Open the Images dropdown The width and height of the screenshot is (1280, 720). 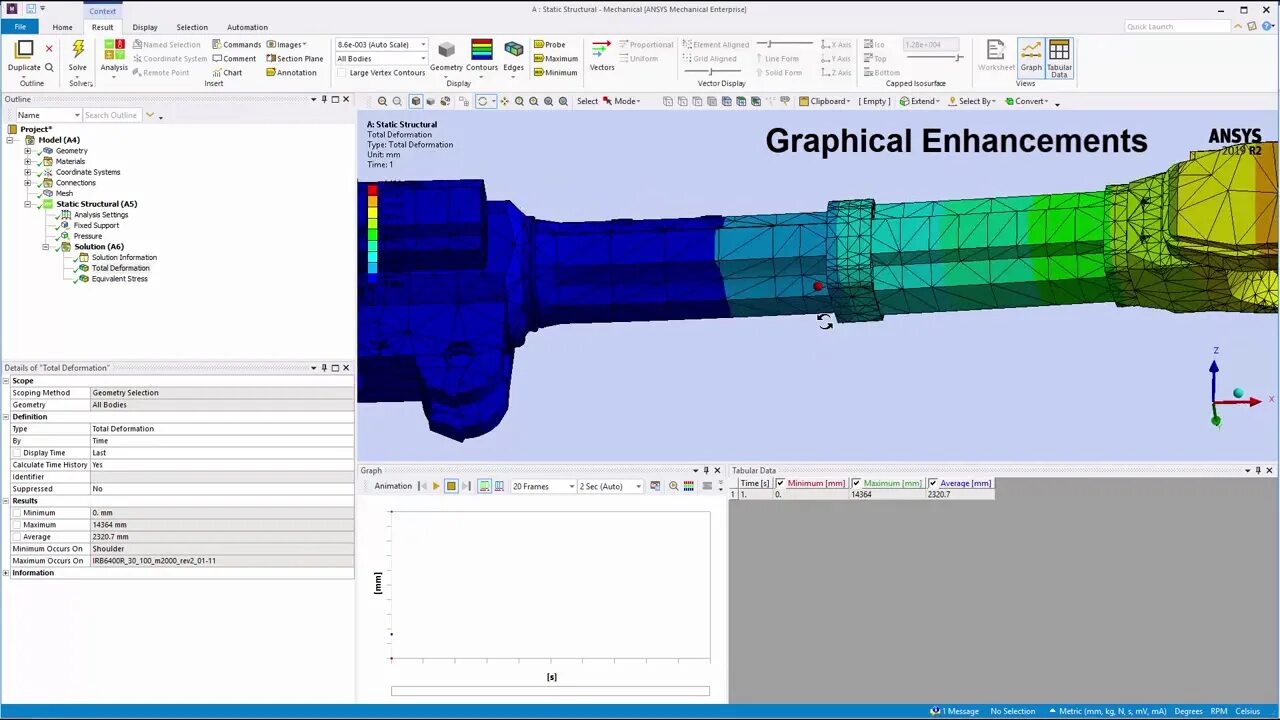pos(289,44)
